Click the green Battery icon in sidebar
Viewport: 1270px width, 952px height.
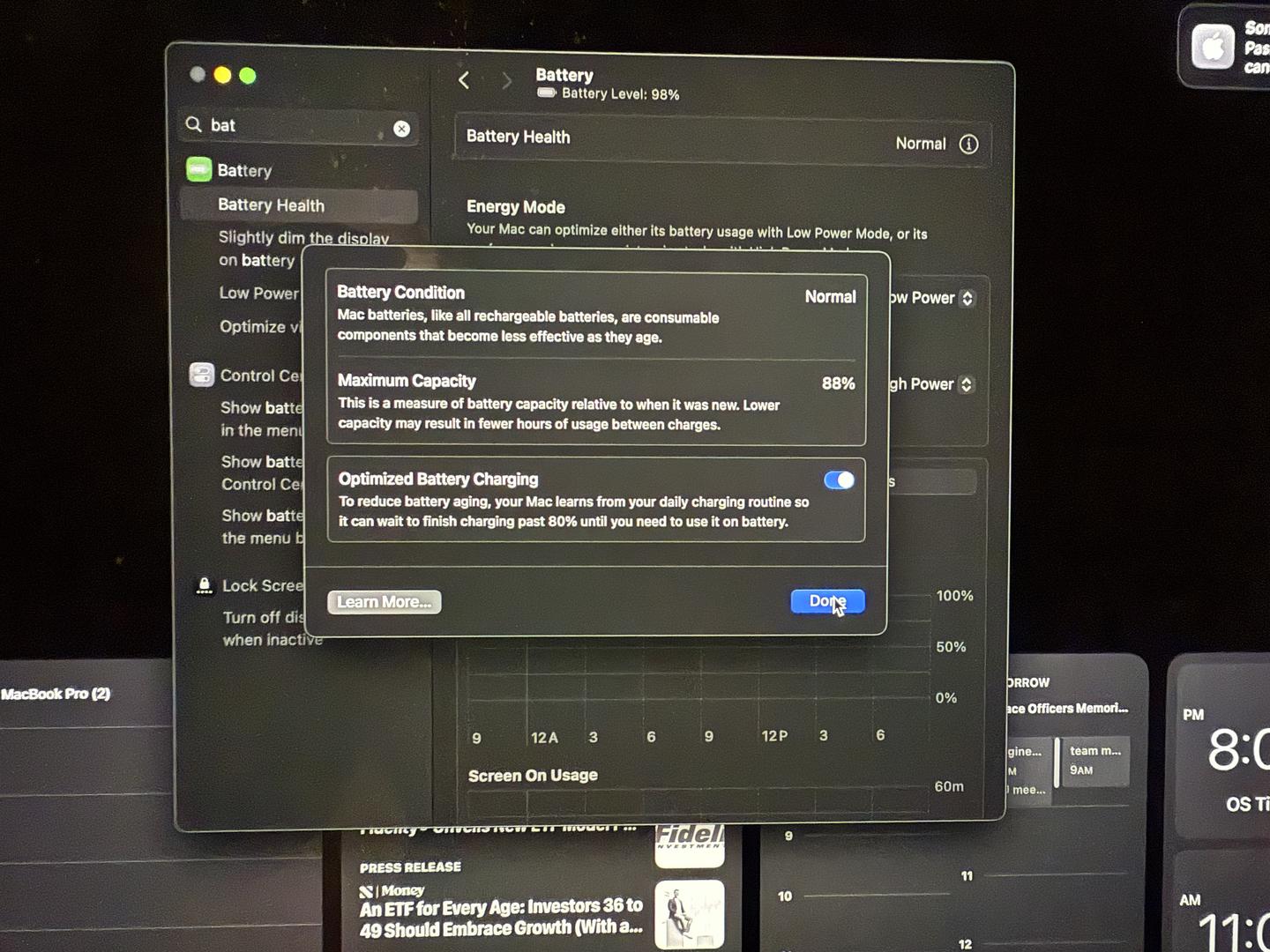point(199,169)
